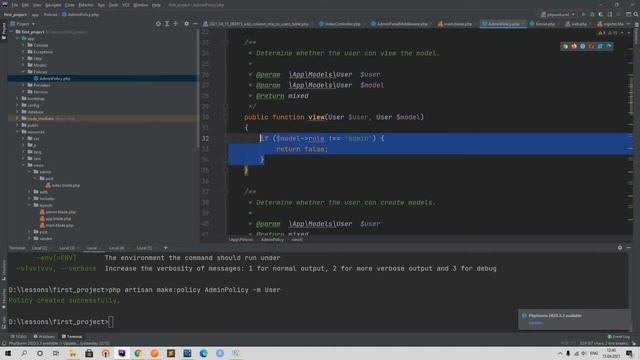Open File Explorer from the taskbar
This screenshot has width=640, height=360.
point(73,353)
